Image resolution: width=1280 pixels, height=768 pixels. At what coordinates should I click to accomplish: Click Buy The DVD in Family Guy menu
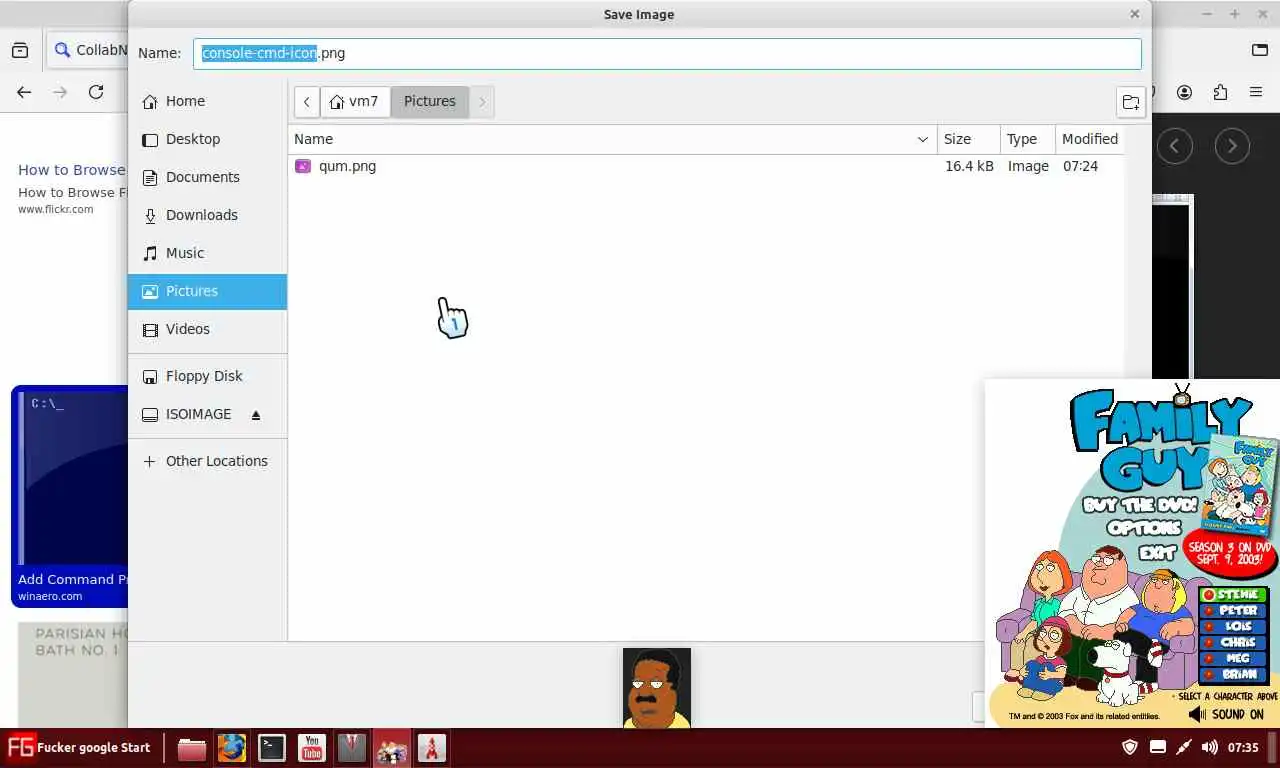pos(1140,505)
